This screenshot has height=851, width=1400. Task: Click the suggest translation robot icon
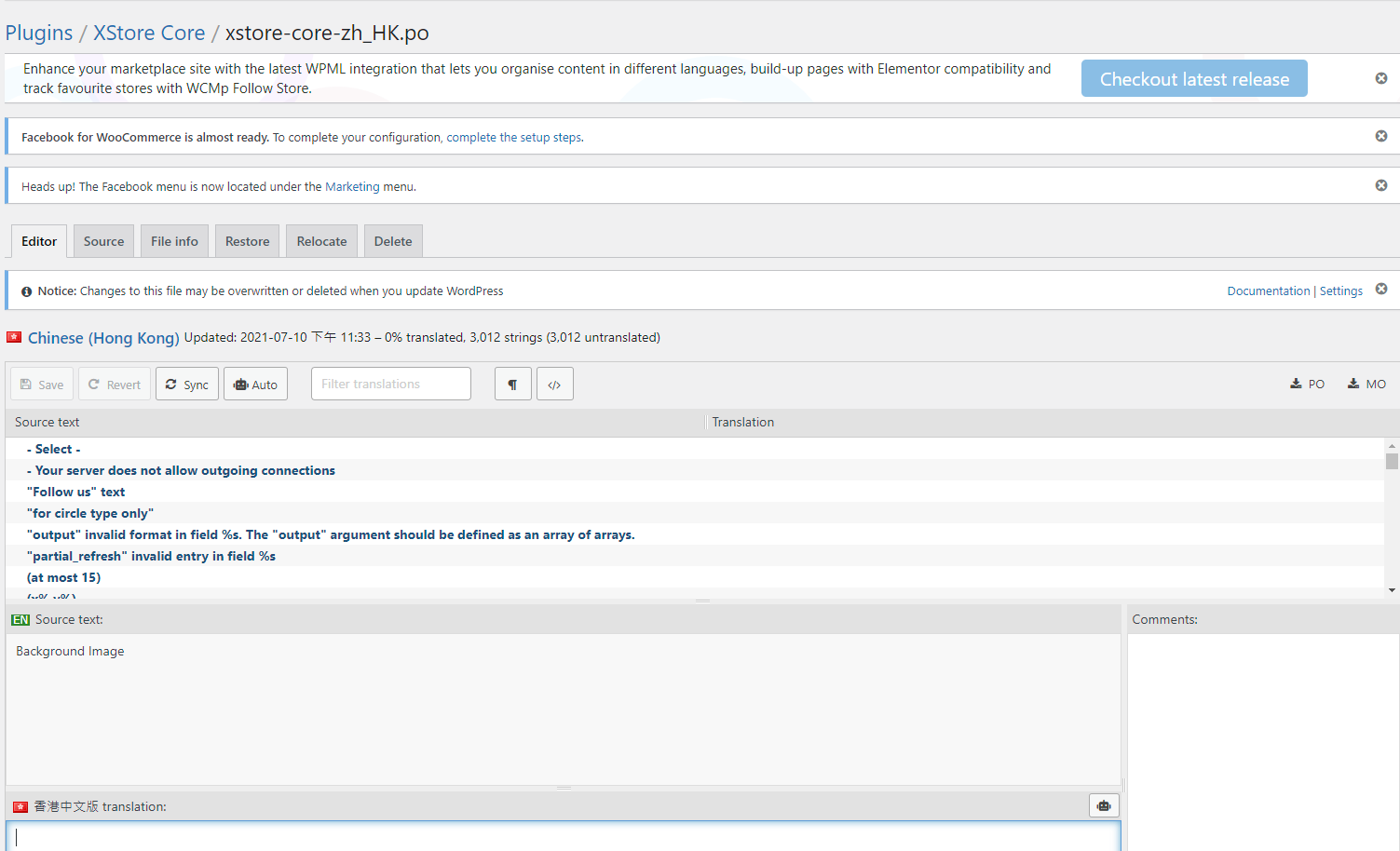1104,806
